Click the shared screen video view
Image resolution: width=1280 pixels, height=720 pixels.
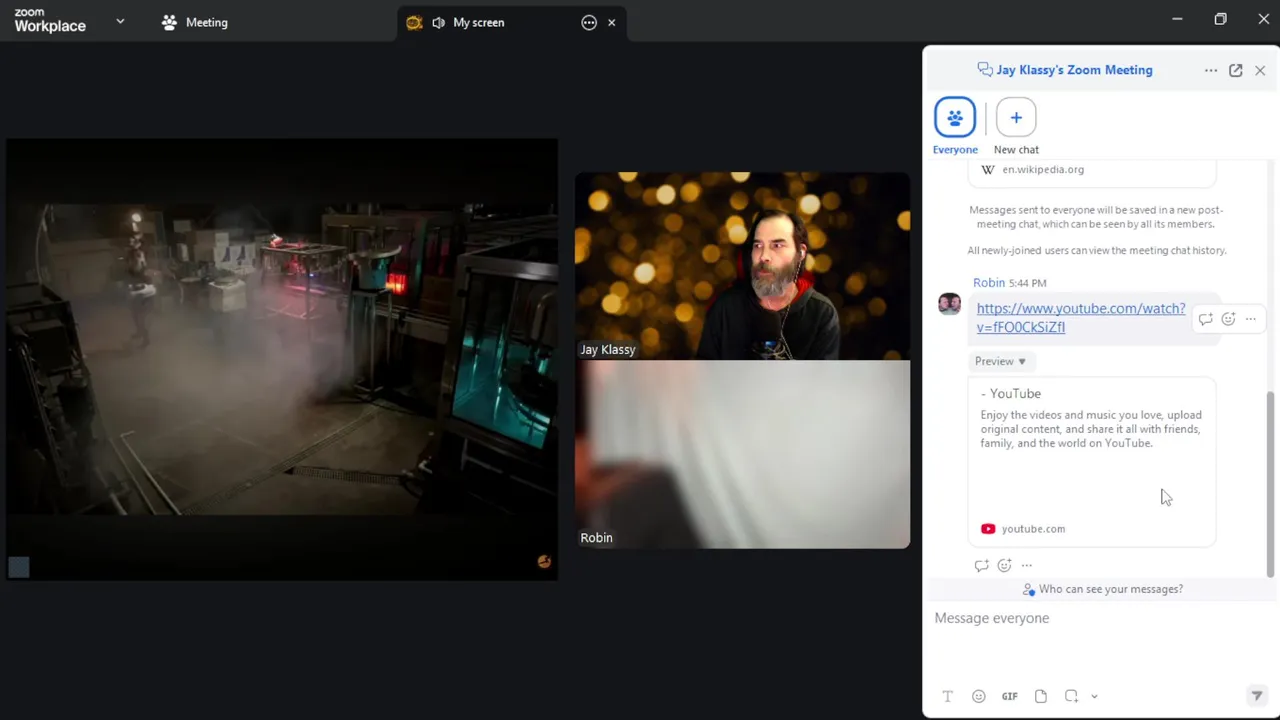click(282, 359)
